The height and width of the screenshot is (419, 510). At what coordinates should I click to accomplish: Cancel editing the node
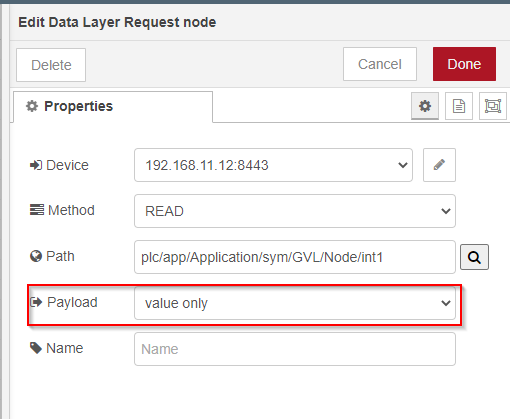tap(380, 64)
